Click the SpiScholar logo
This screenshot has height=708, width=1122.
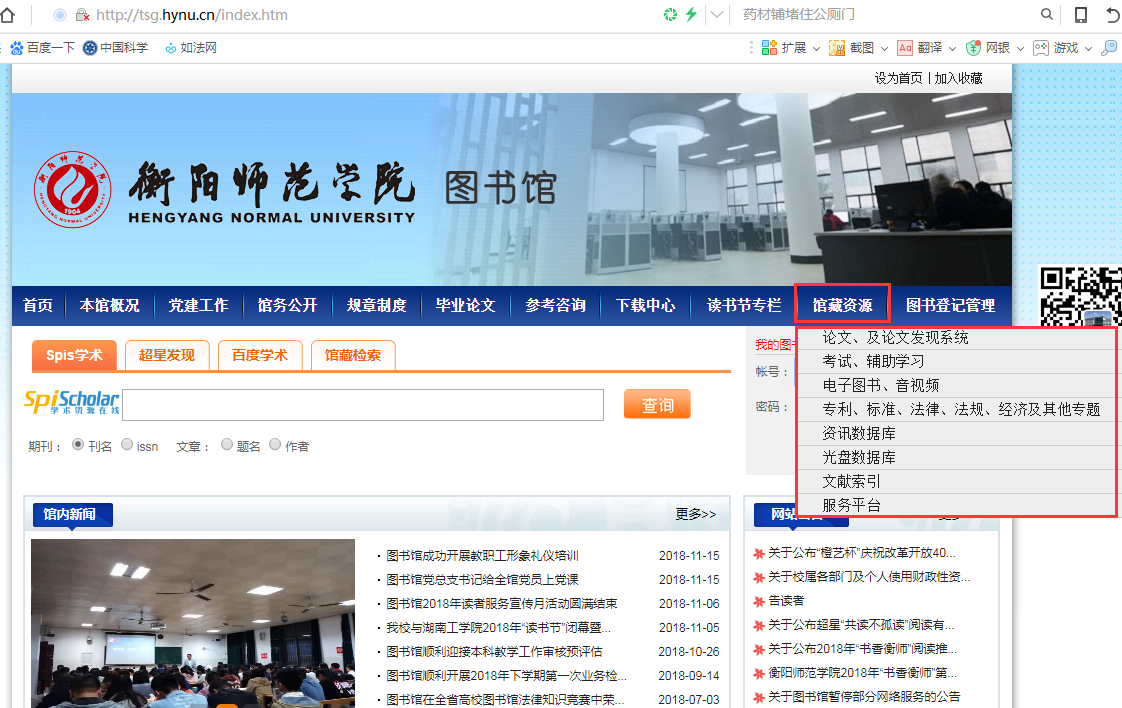point(72,403)
